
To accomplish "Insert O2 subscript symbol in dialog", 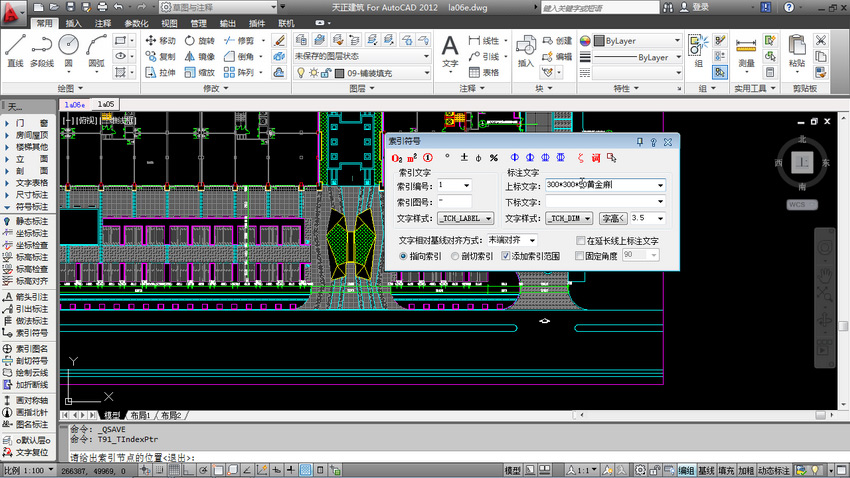I will pos(397,158).
